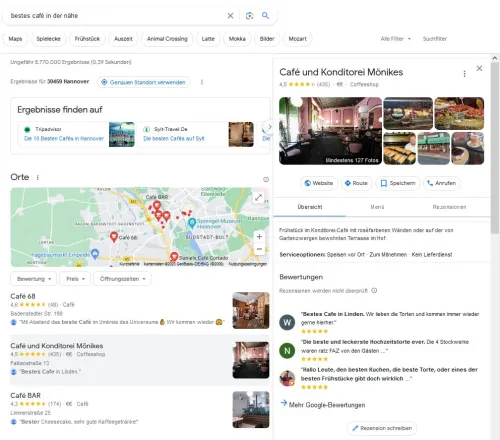Open Die 10 Besten Cafés in Hannover link

tap(64, 138)
